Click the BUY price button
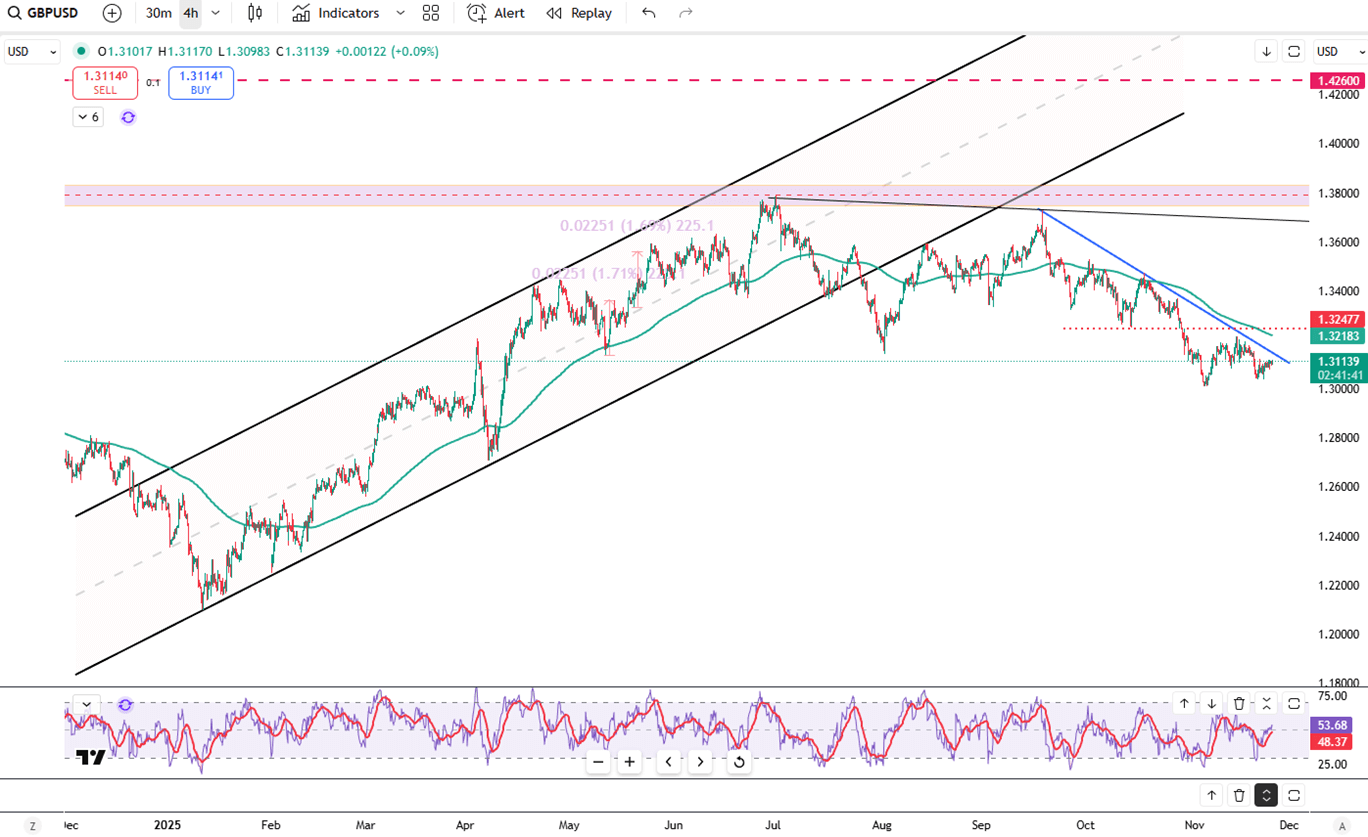Viewport: 1368px width, 837px height. 201,83
